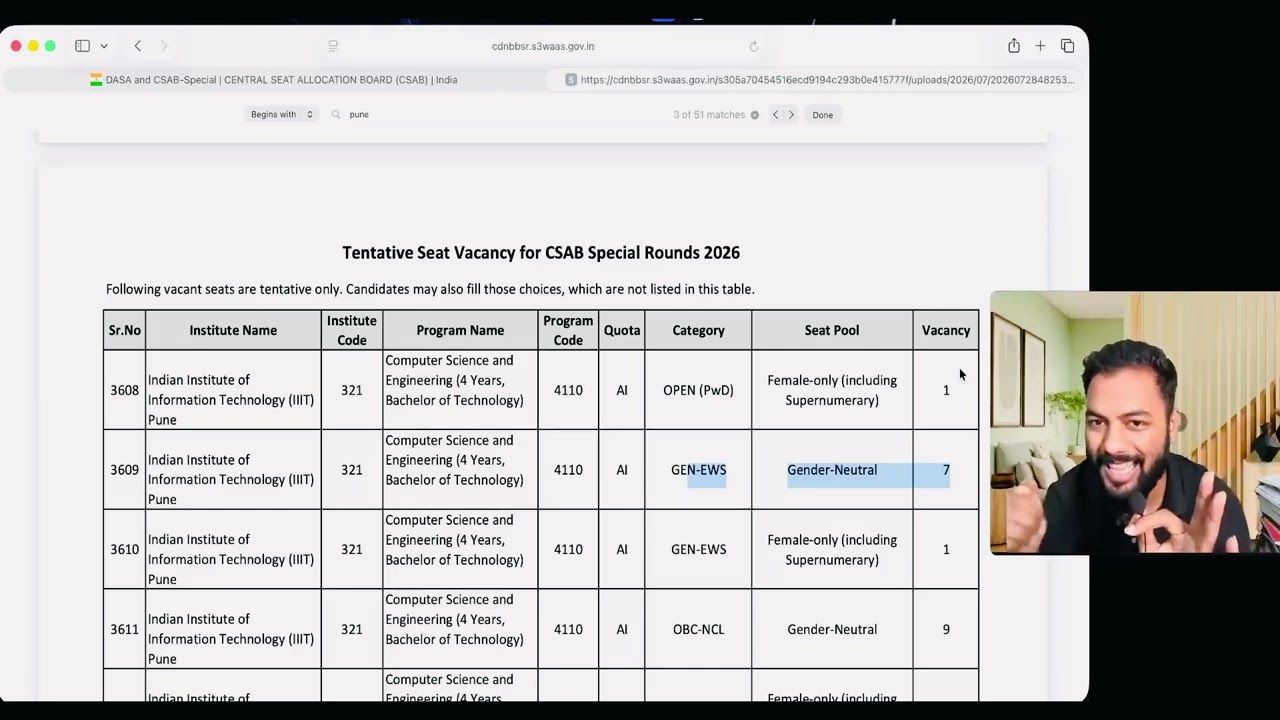
Task: Click program code 4110 in row 3609
Action: (568, 470)
